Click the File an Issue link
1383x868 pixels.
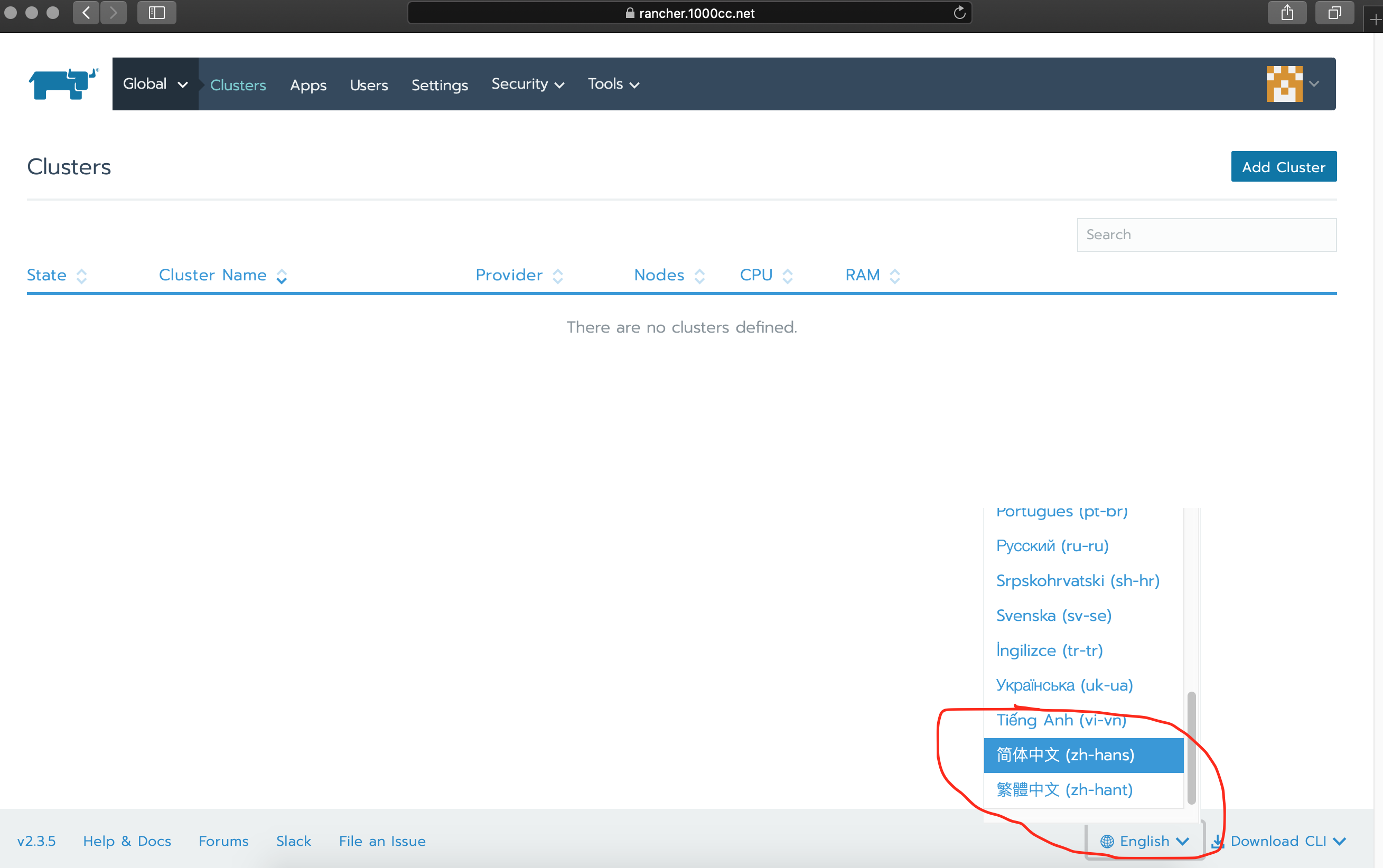click(382, 841)
